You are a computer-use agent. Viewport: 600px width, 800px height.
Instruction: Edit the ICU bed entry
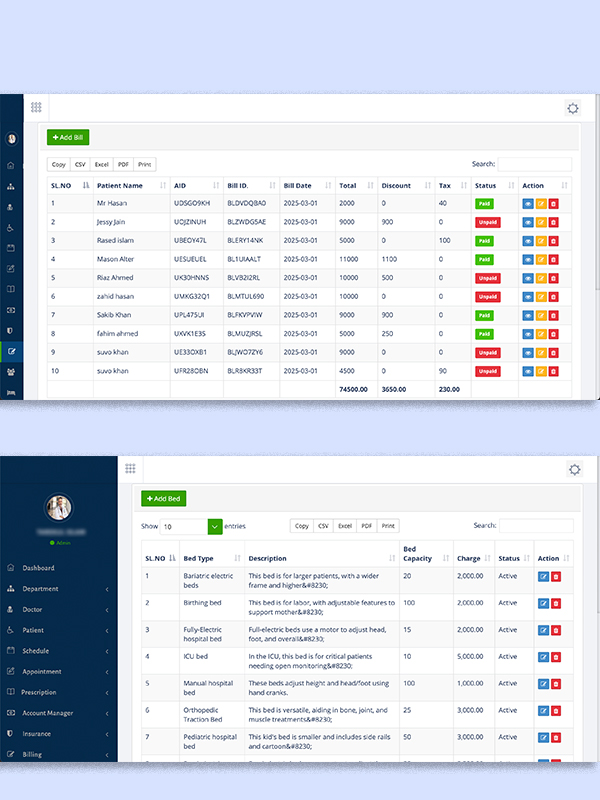tap(543, 656)
